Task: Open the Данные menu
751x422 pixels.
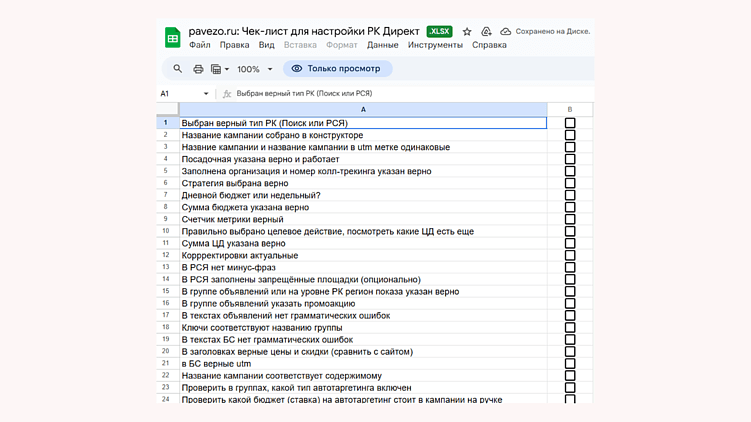Action: (x=382, y=45)
